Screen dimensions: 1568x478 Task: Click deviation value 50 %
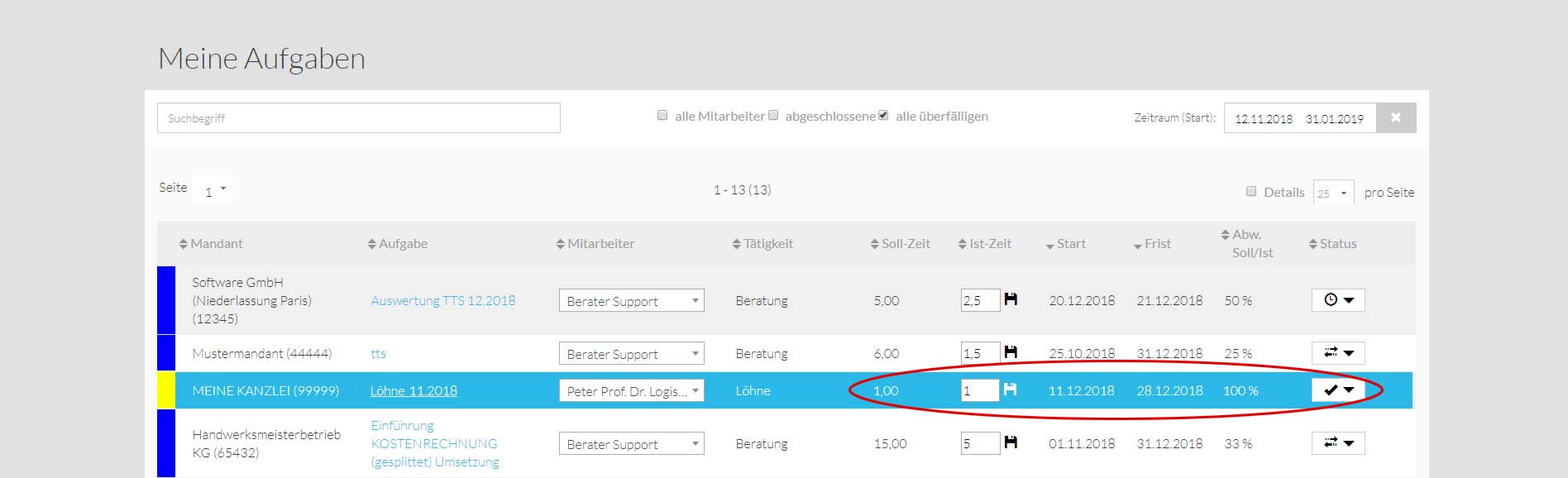(x=1238, y=300)
